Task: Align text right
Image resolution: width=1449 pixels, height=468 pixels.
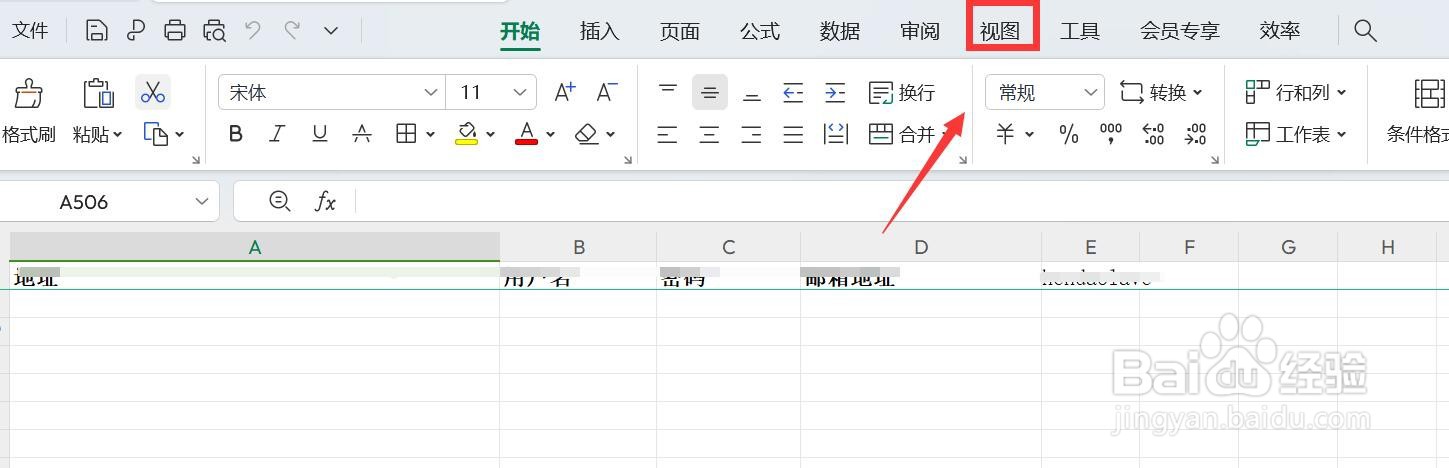Action: click(x=752, y=134)
